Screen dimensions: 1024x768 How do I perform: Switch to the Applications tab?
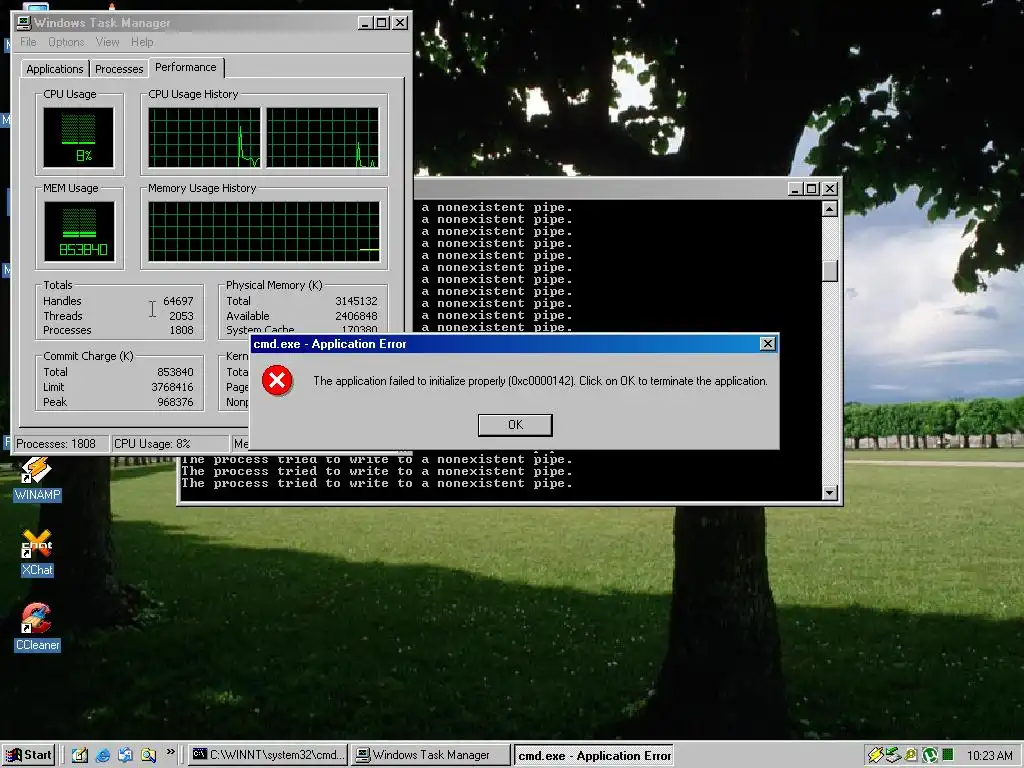point(55,69)
